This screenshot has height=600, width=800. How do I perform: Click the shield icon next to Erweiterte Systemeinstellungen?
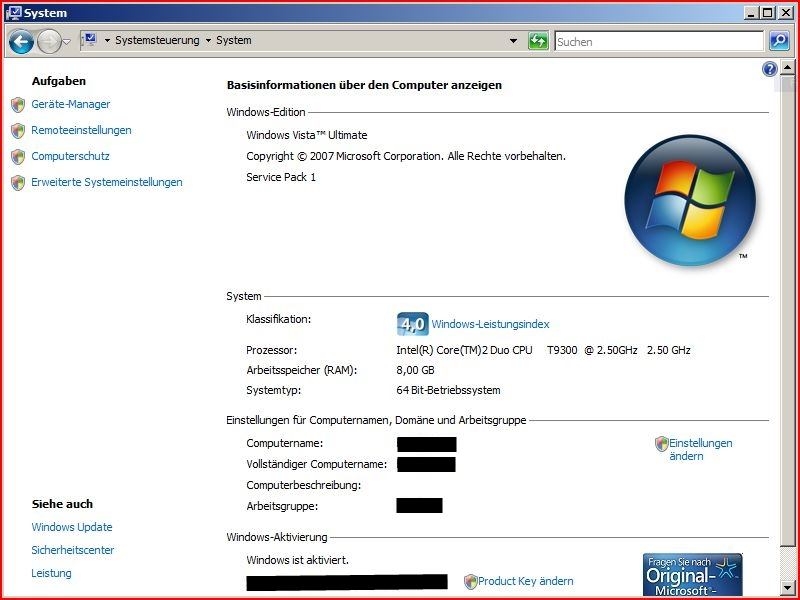18,183
